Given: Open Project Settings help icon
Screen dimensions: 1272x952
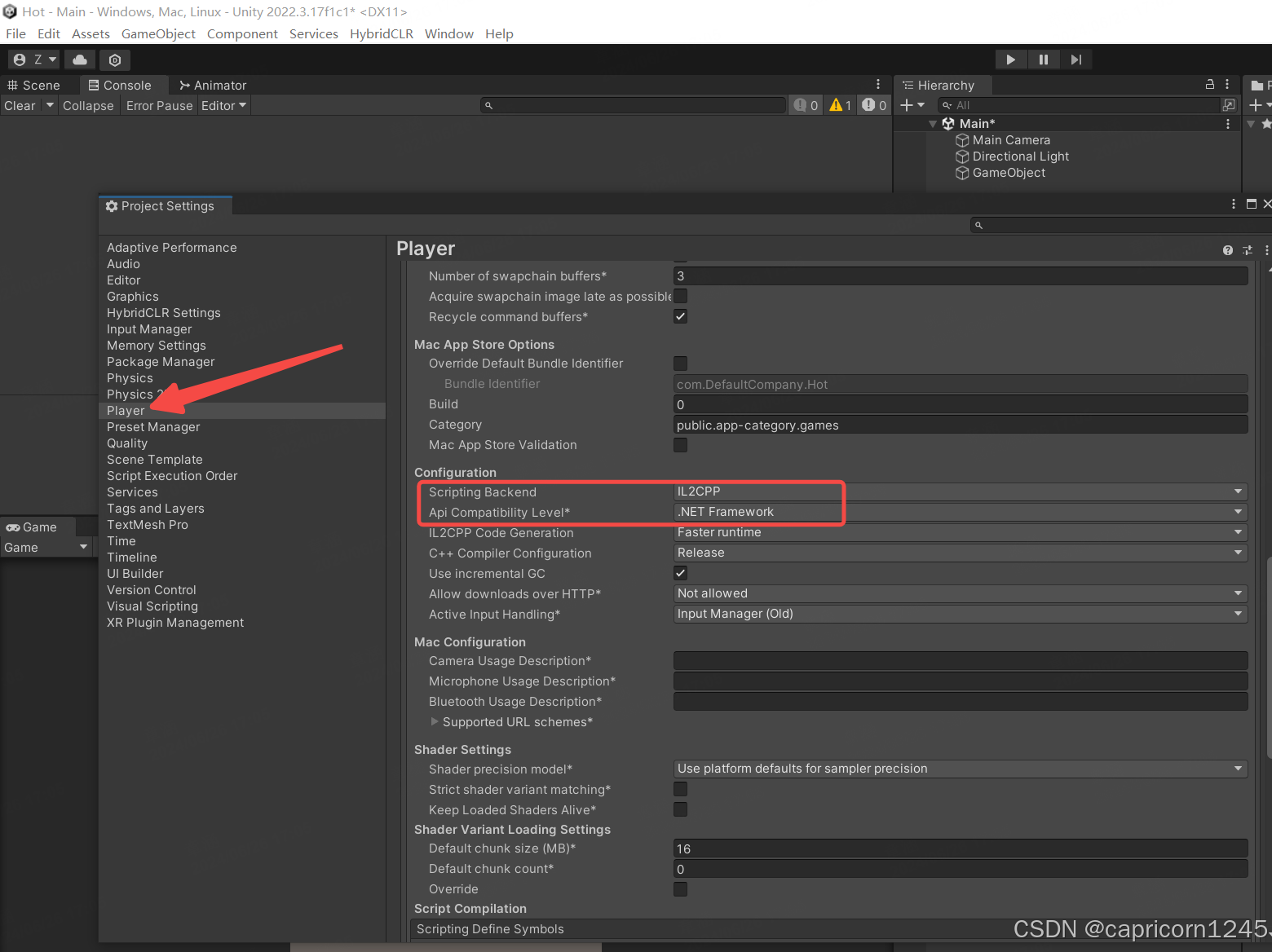Looking at the screenshot, I should pos(1227,250).
